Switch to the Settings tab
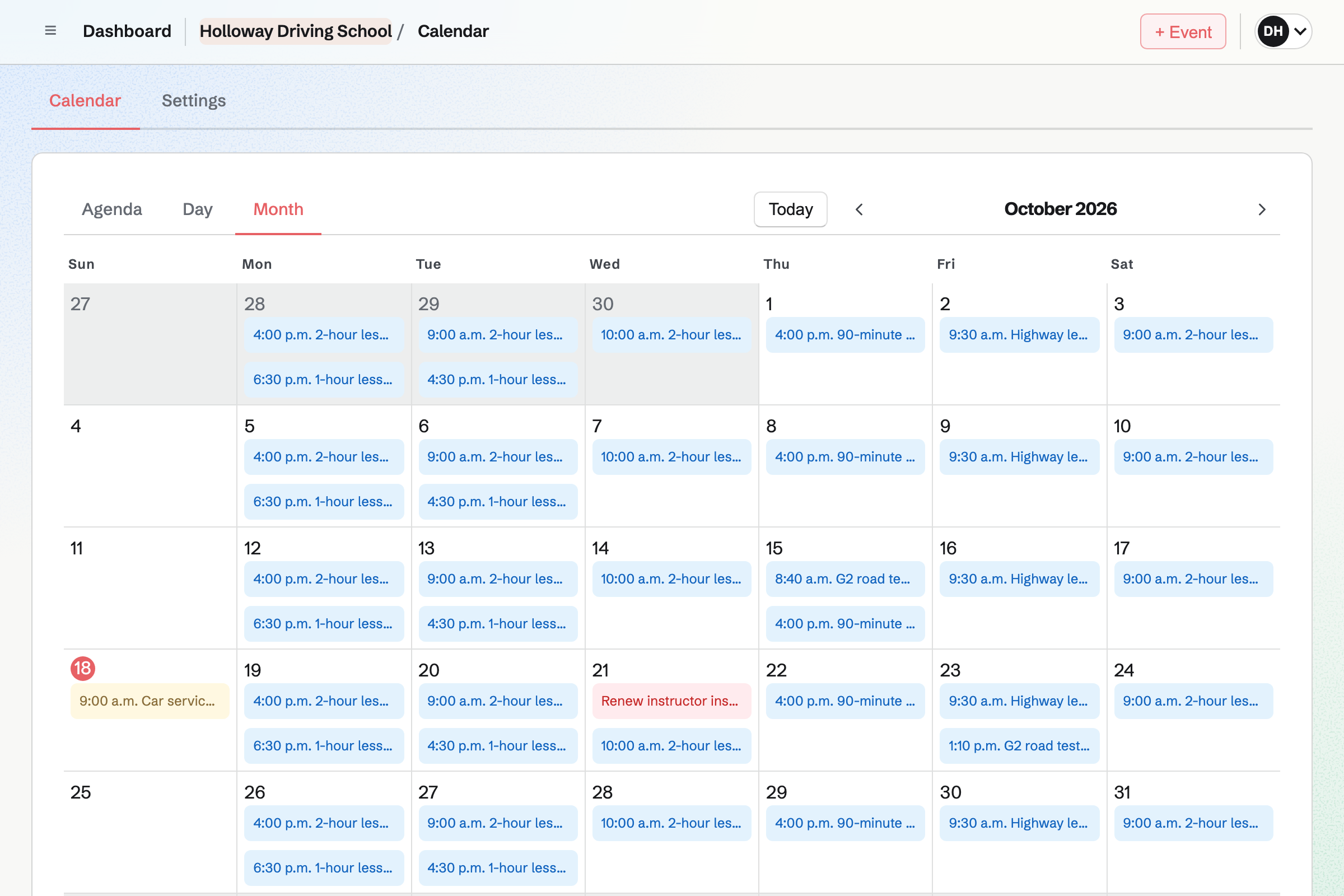This screenshot has width=1344, height=896. point(194,101)
